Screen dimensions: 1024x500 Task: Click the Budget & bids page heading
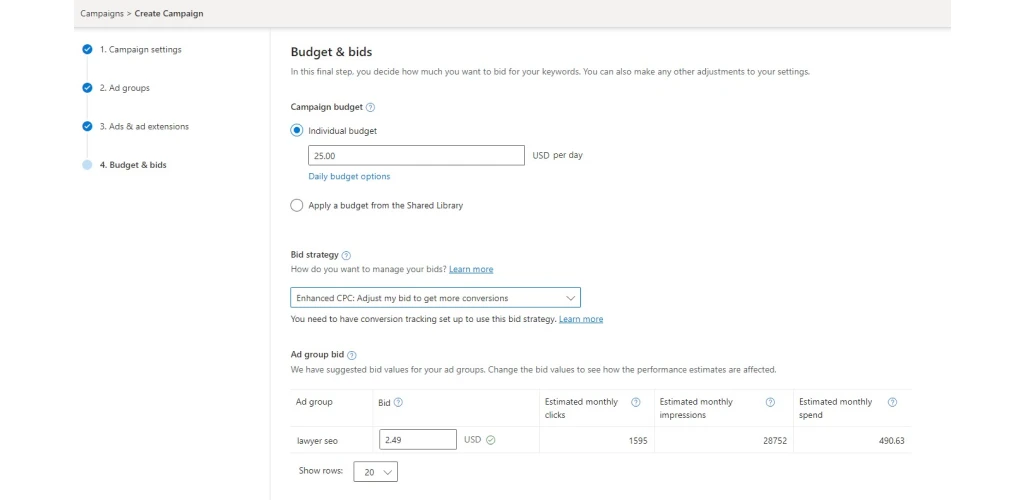click(331, 52)
